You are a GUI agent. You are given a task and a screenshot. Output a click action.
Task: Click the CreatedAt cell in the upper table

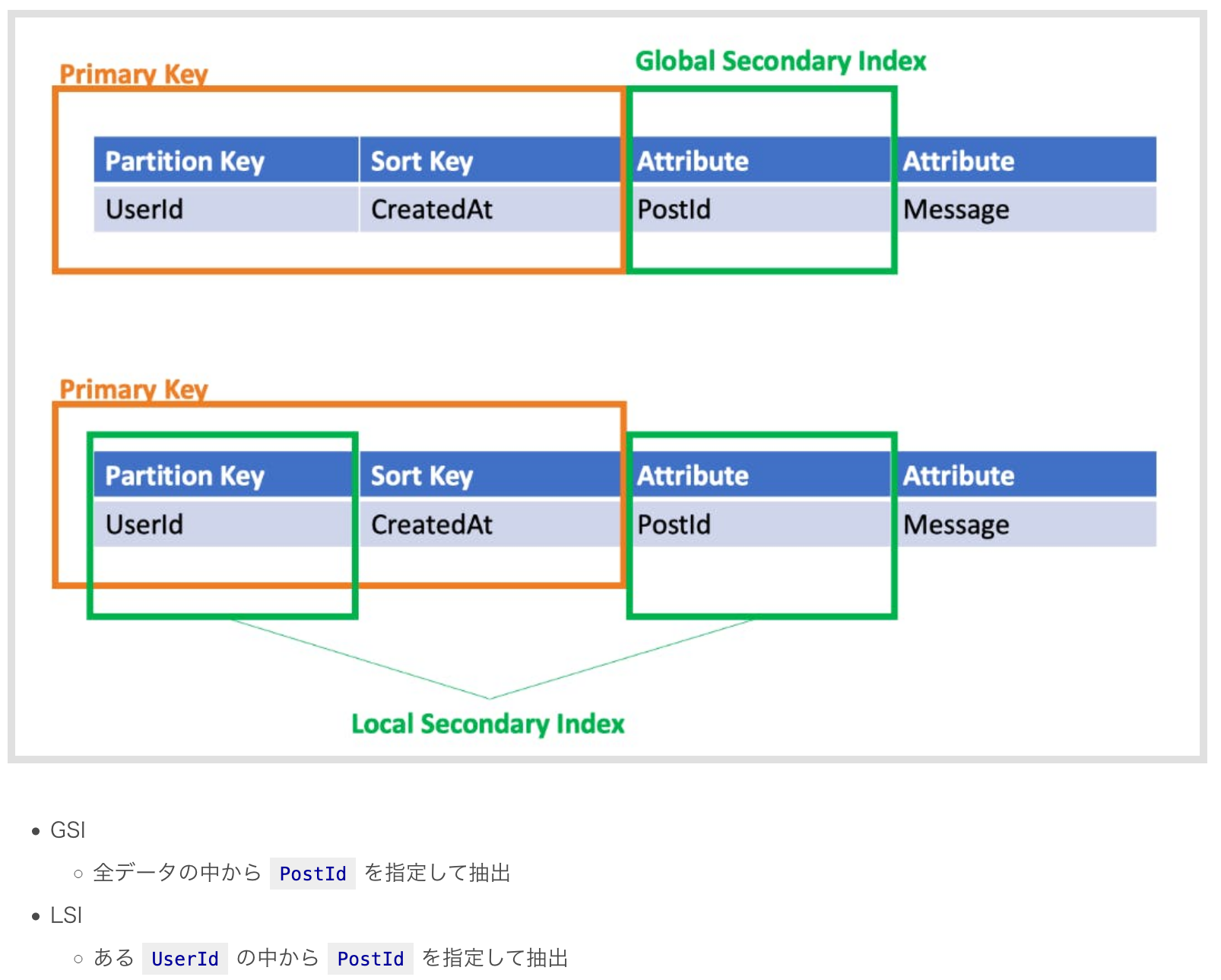click(x=431, y=209)
